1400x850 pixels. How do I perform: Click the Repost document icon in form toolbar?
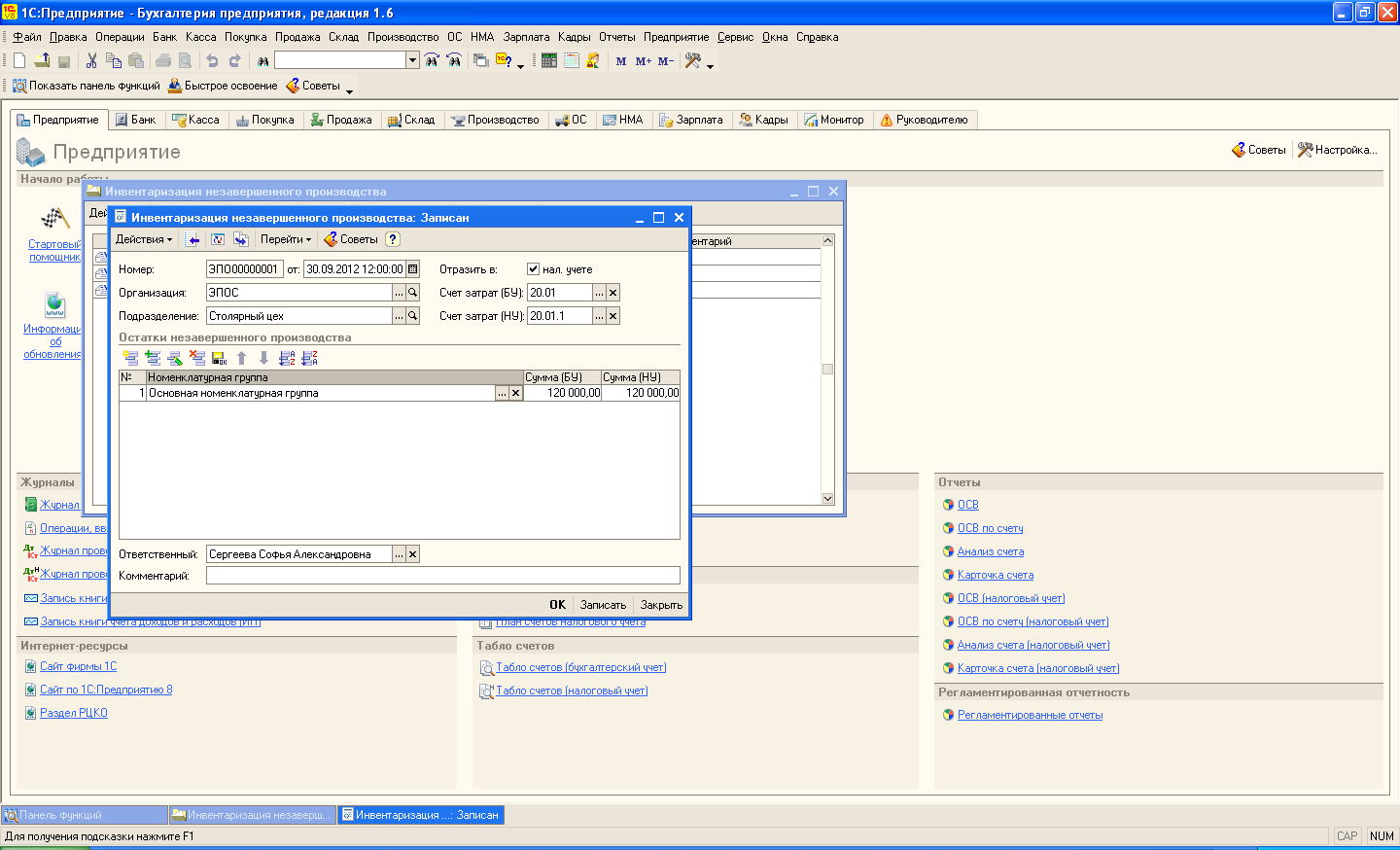218,239
